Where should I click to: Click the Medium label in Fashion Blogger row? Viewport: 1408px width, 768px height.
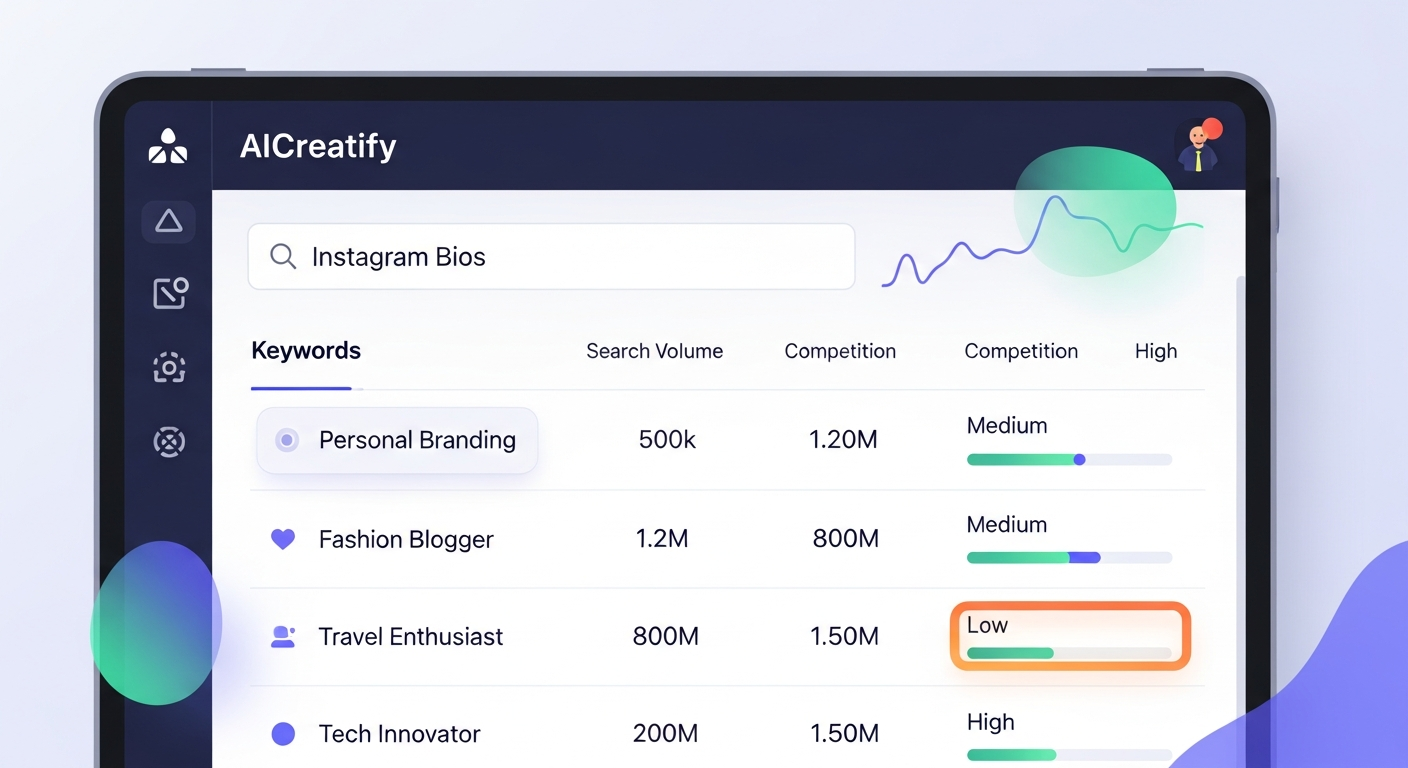click(1007, 525)
